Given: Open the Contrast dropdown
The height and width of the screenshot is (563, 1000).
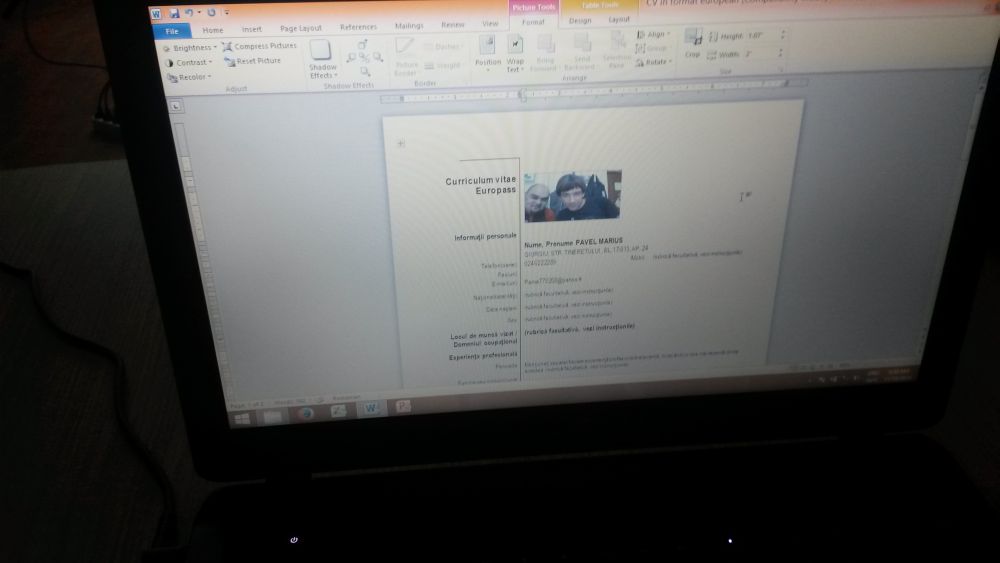Looking at the screenshot, I should tap(189, 62).
